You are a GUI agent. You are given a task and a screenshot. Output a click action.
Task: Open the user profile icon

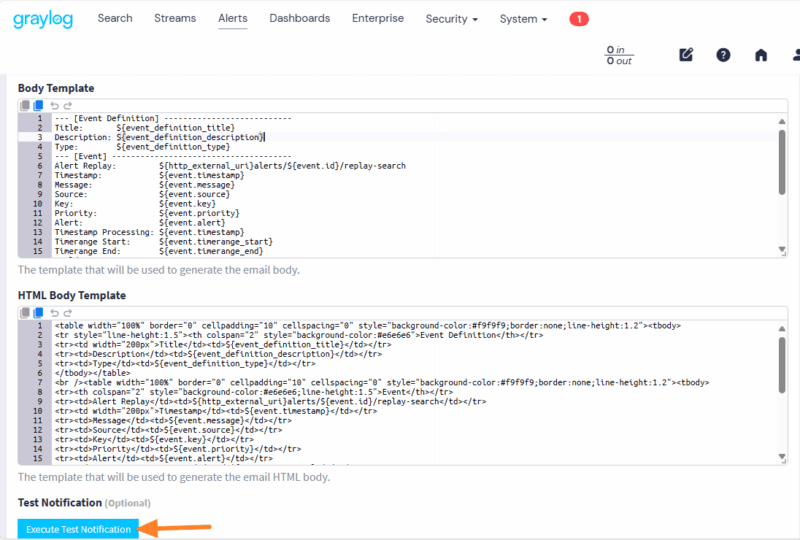pos(796,55)
